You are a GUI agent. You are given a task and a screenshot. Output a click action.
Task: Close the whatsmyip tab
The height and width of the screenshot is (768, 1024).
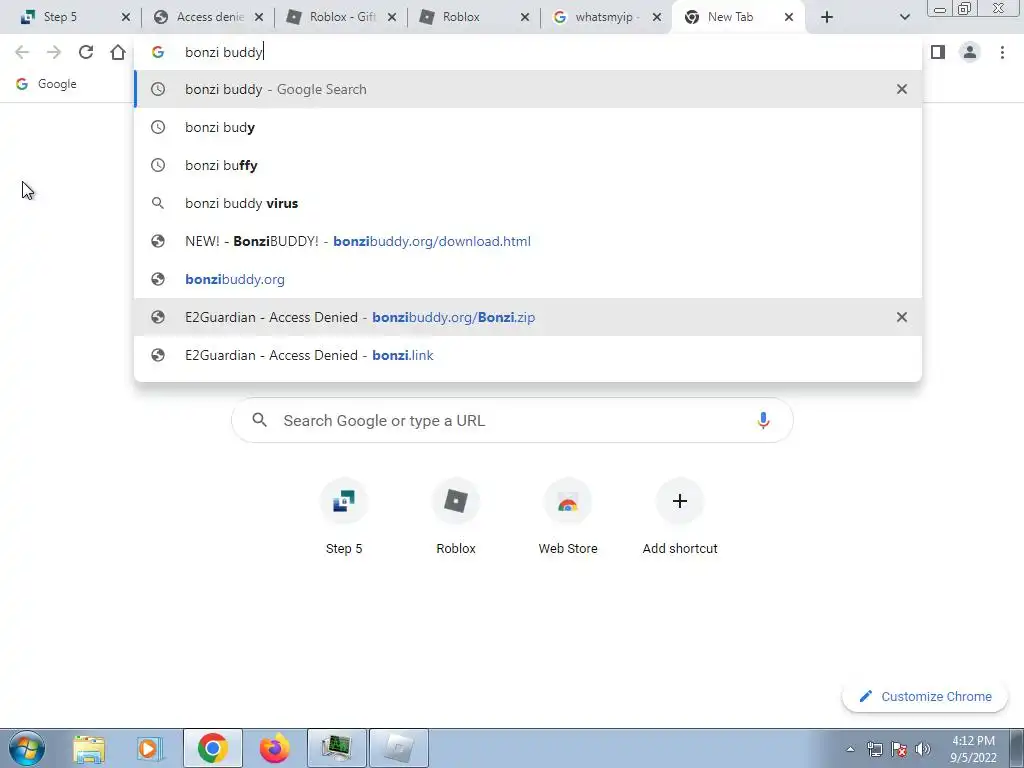(657, 18)
